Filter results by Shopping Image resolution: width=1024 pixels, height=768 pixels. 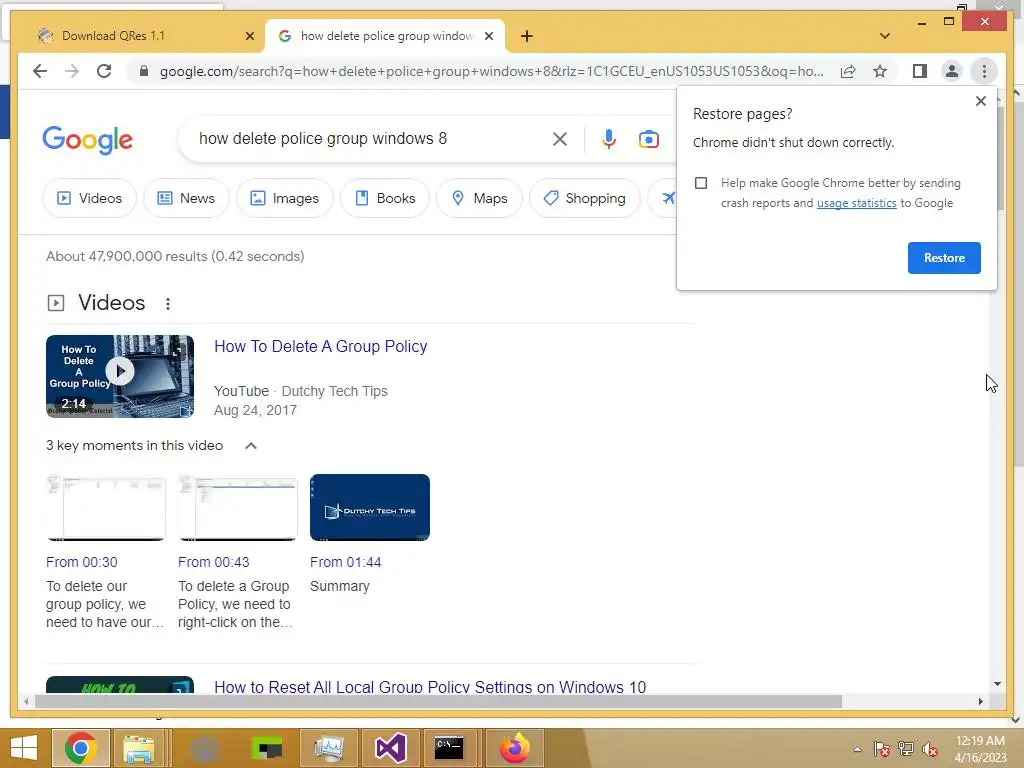click(x=584, y=198)
